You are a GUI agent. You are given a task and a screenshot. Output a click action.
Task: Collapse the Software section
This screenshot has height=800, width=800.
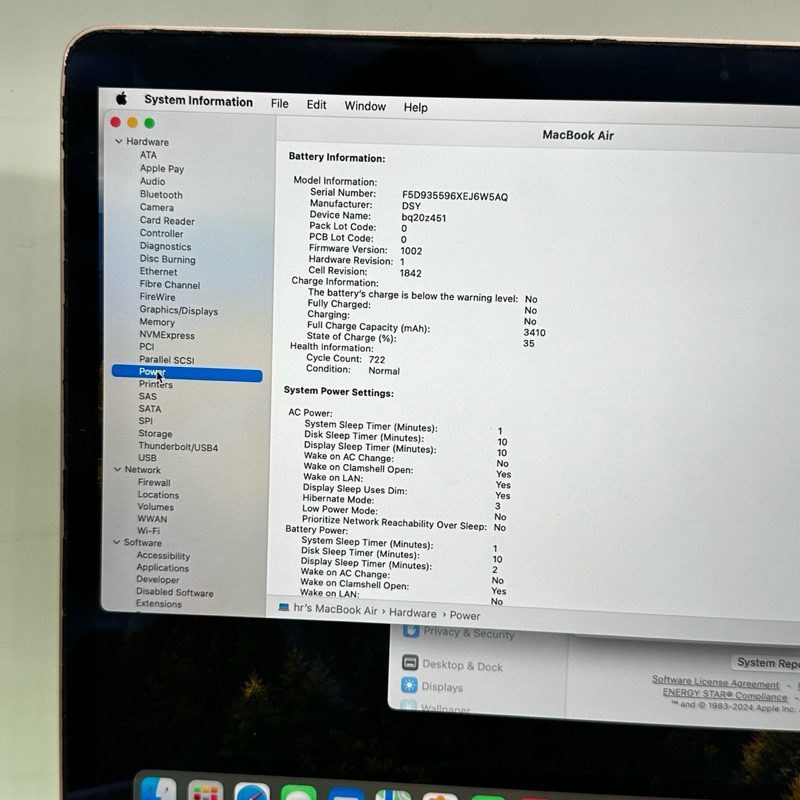[x=116, y=543]
